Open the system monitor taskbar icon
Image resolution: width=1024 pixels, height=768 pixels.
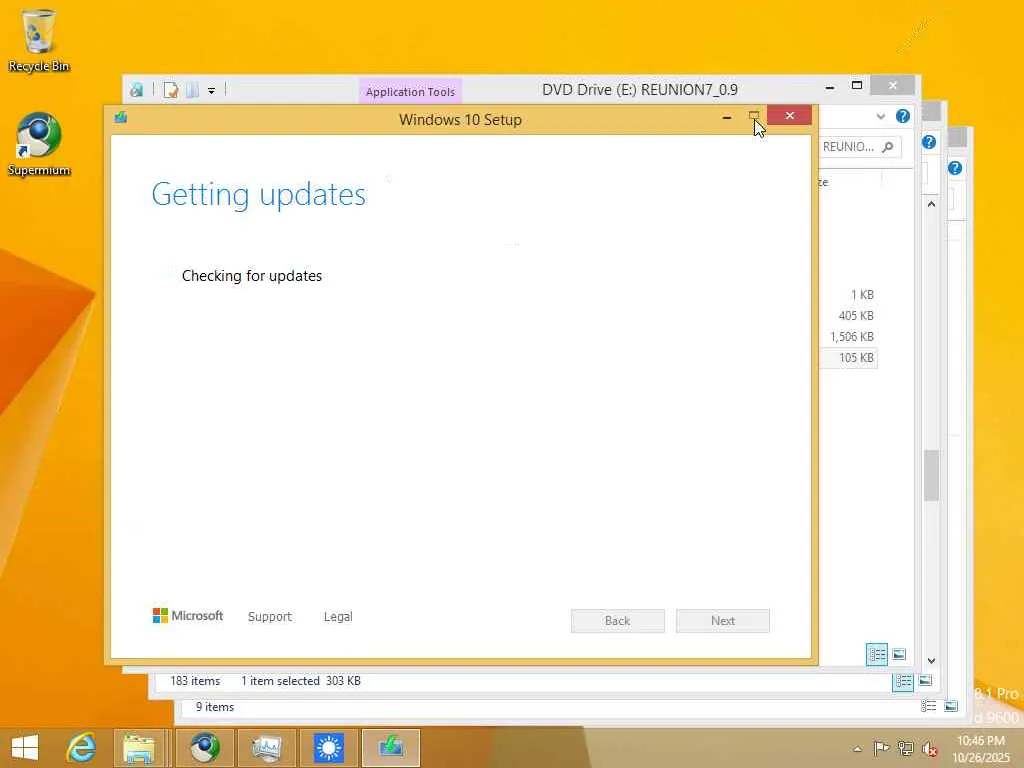pos(266,748)
